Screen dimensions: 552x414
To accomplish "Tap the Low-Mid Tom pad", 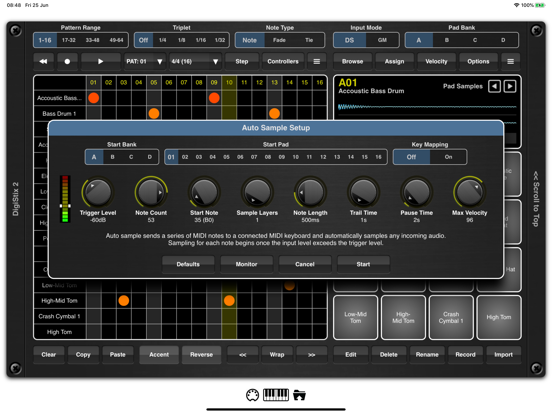I will pyautogui.click(x=356, y=317).
